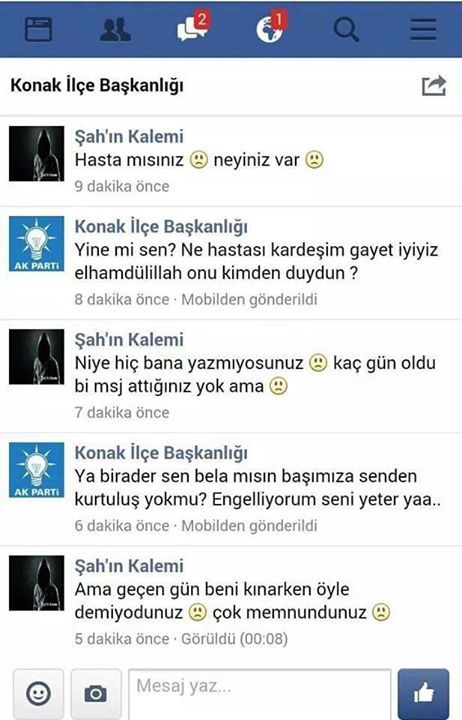Open the friend requests icon
The height and width of the screenshot is (720, 462).
coord(115,30)
